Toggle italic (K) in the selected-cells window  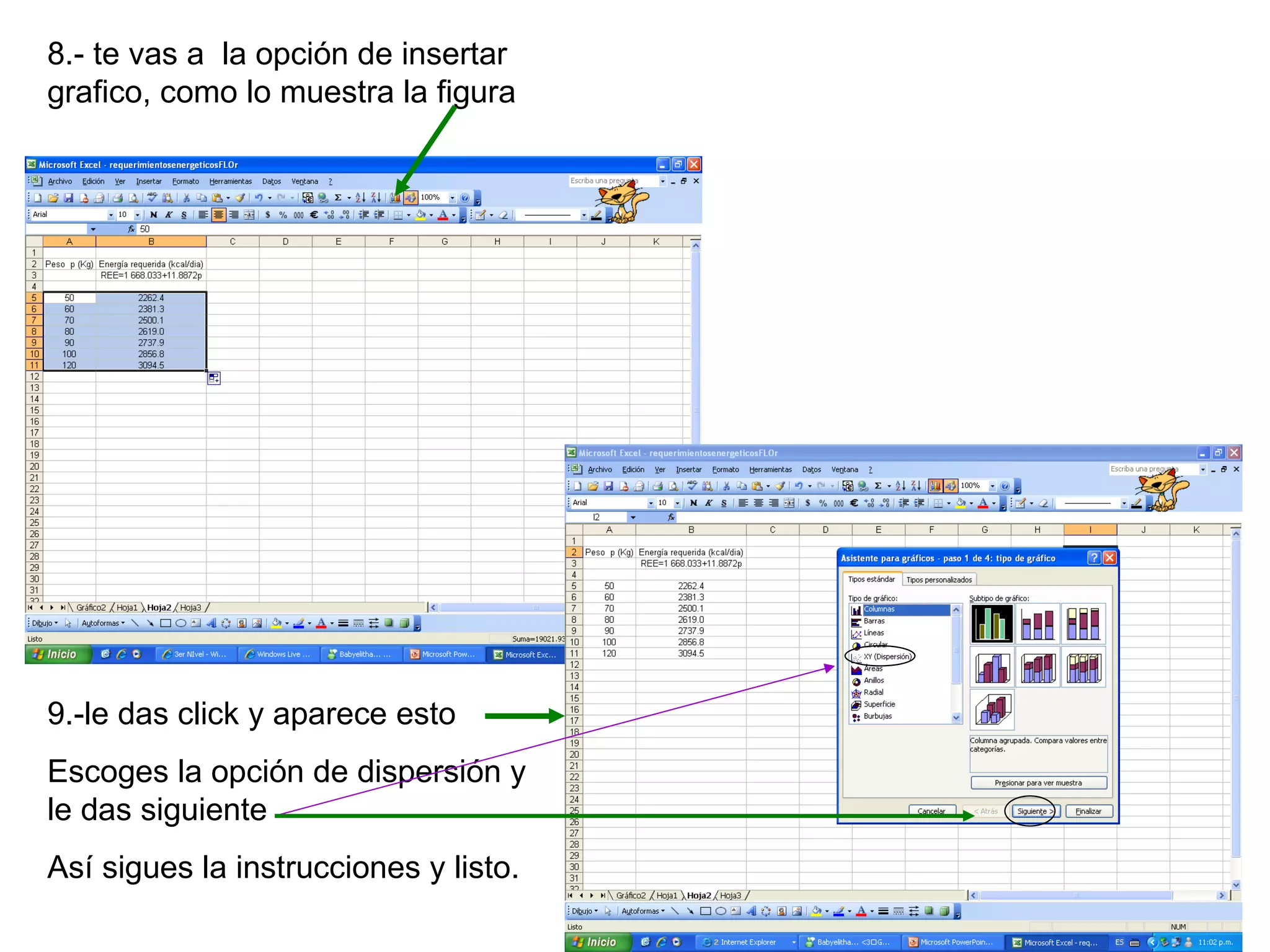pos(169,215)
